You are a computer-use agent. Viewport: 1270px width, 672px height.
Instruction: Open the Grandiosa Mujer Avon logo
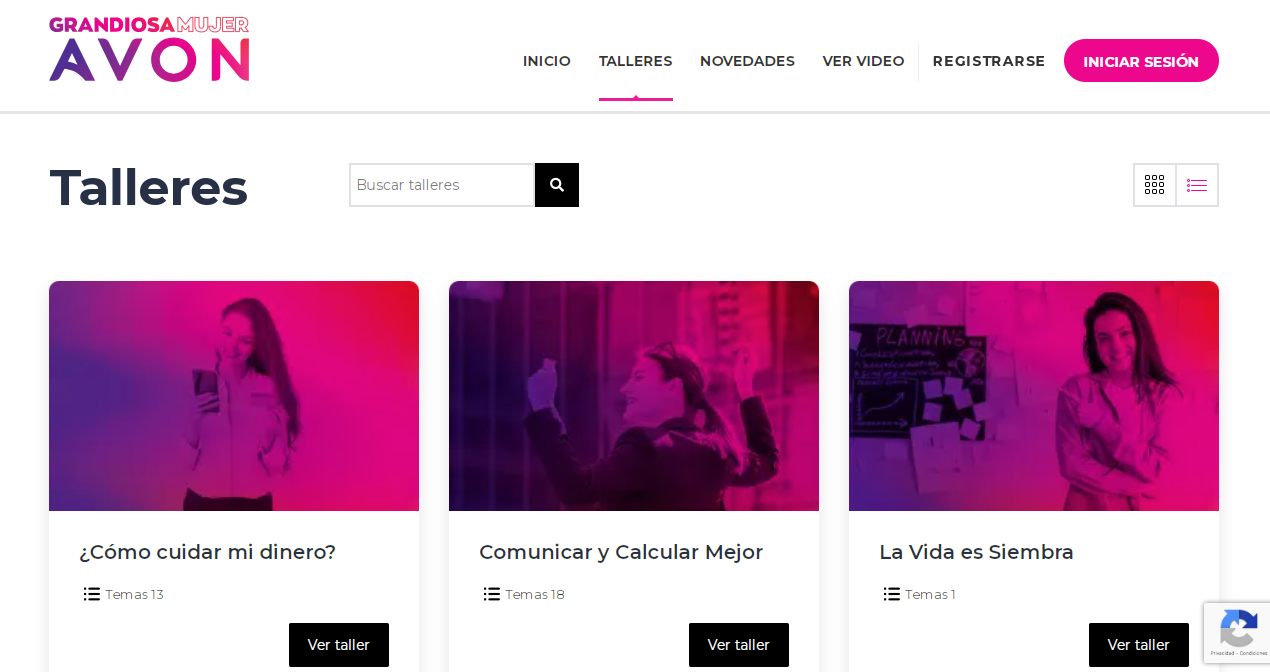(149, 48)
